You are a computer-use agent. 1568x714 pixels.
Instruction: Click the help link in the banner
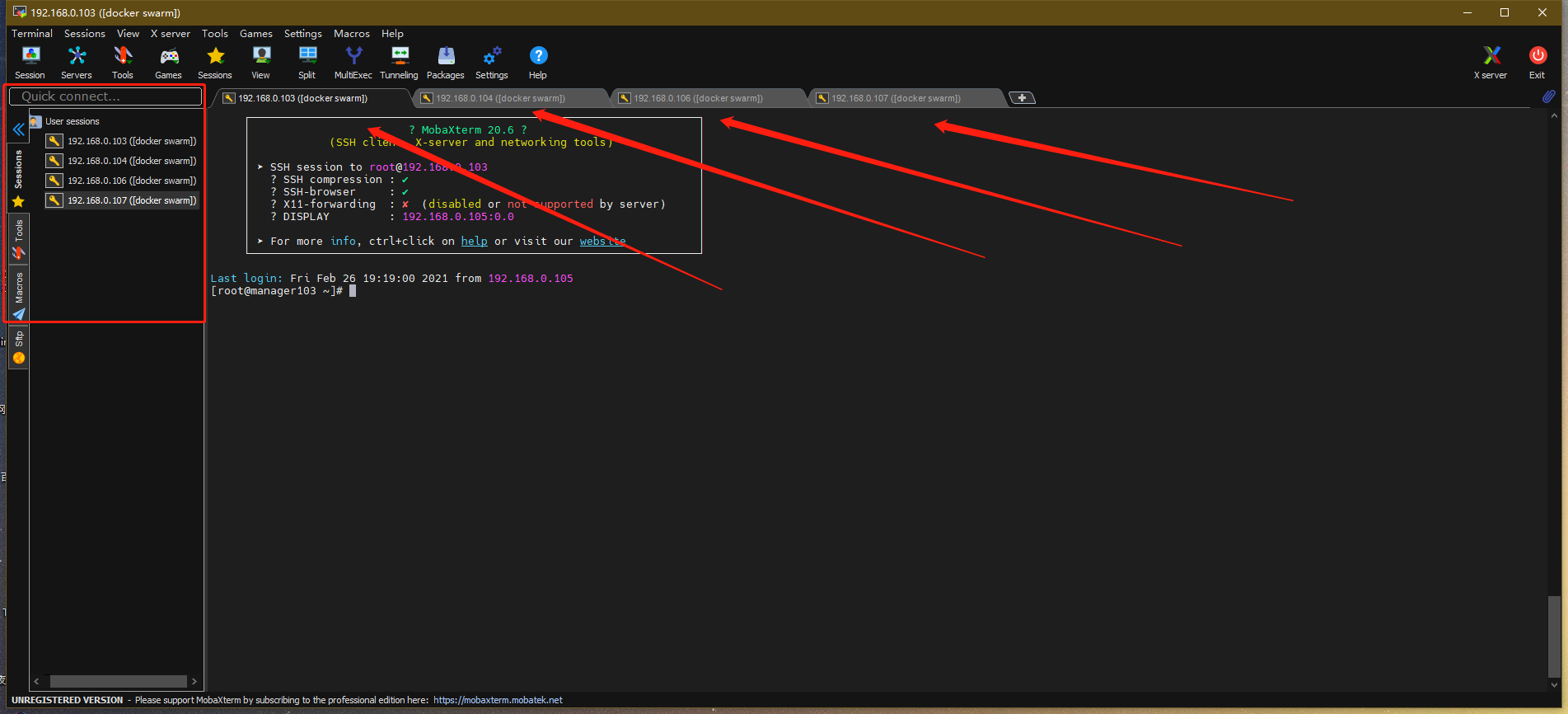coord(474,242)
